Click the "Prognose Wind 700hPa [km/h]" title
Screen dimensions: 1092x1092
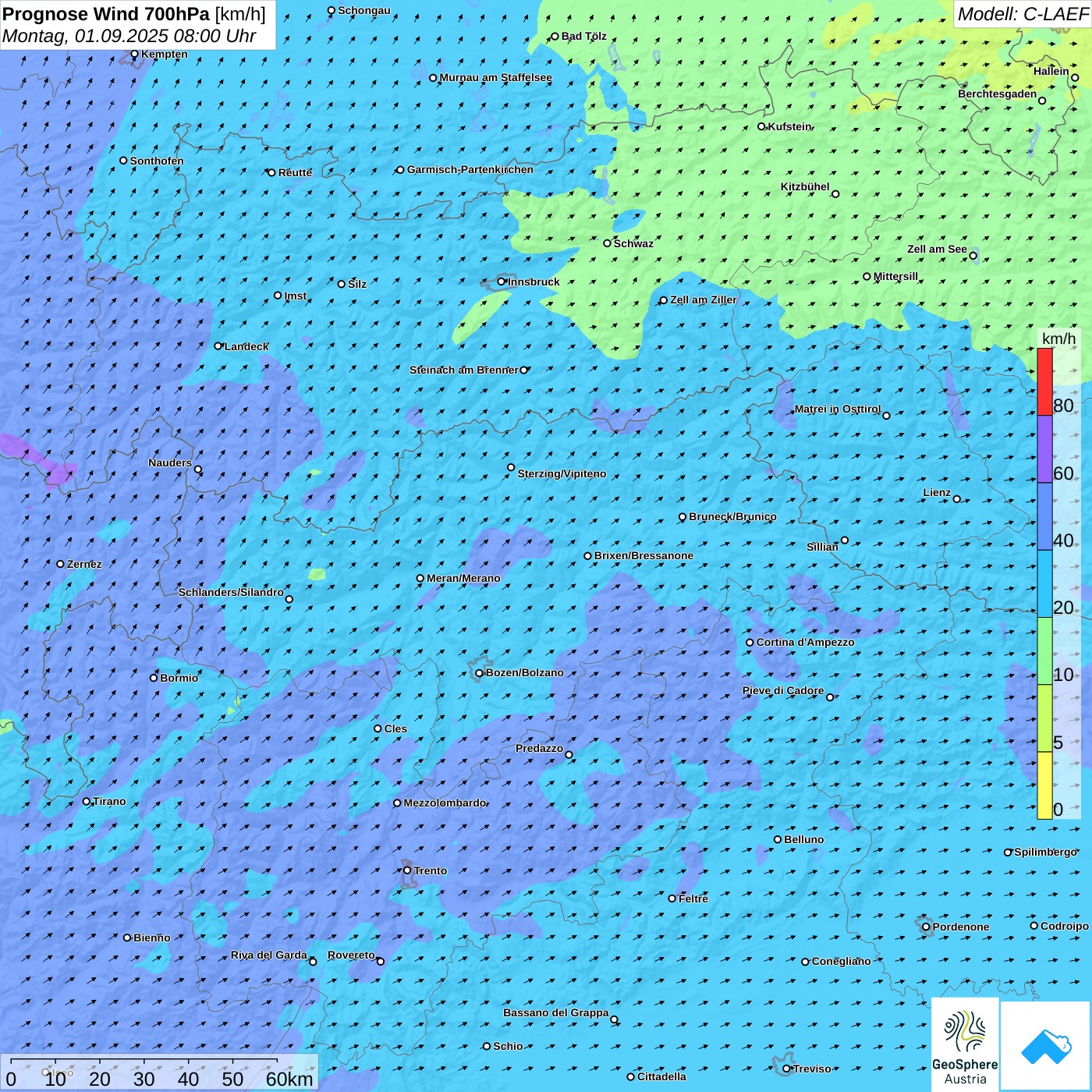click(134, 14)
